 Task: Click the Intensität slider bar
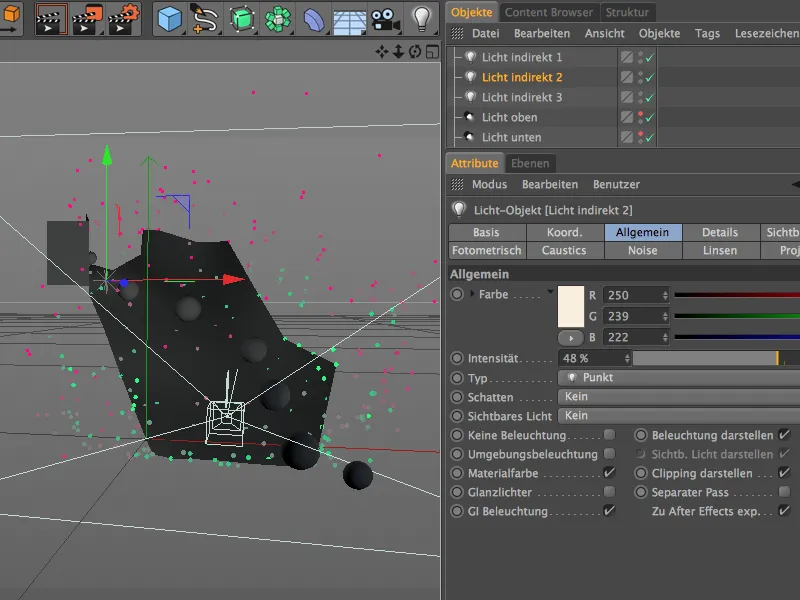click(716, 358)
